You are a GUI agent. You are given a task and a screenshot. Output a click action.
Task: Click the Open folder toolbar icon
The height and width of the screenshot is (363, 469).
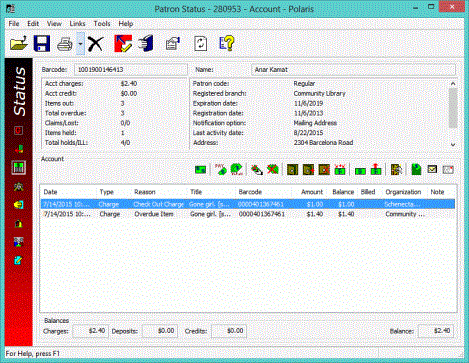[x=19, y=43]
